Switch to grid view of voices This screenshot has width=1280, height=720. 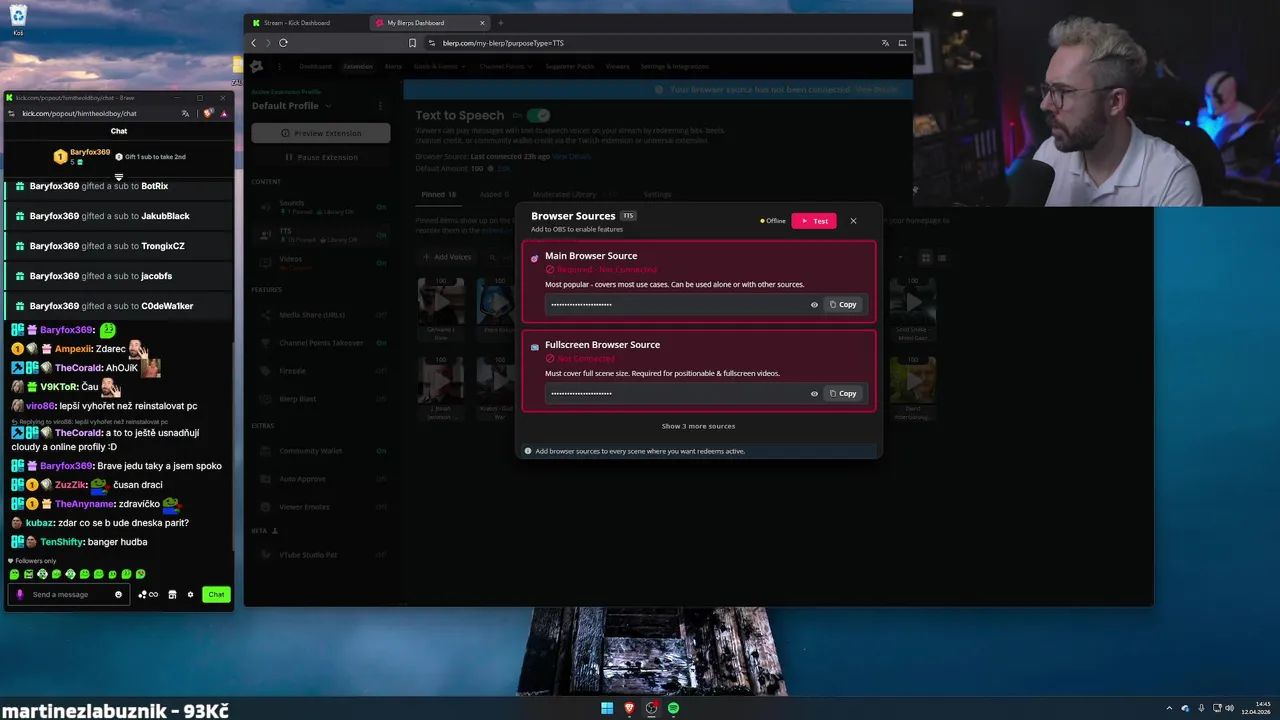(x=926, y=258)
